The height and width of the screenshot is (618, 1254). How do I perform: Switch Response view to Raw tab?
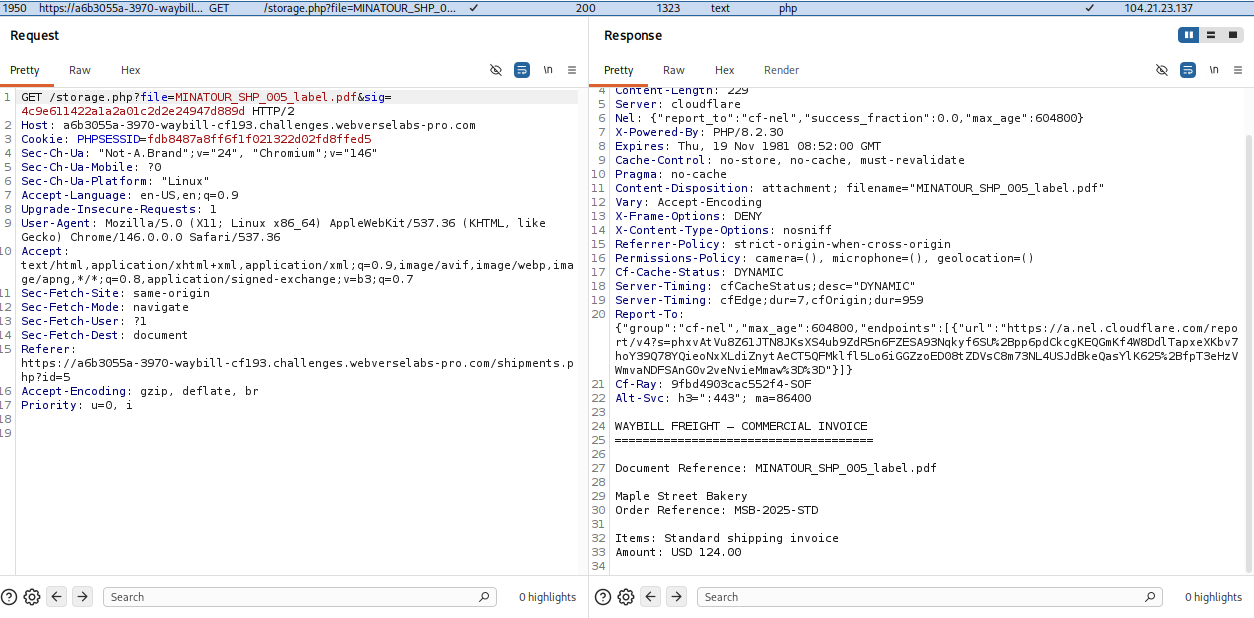point(674,70)
